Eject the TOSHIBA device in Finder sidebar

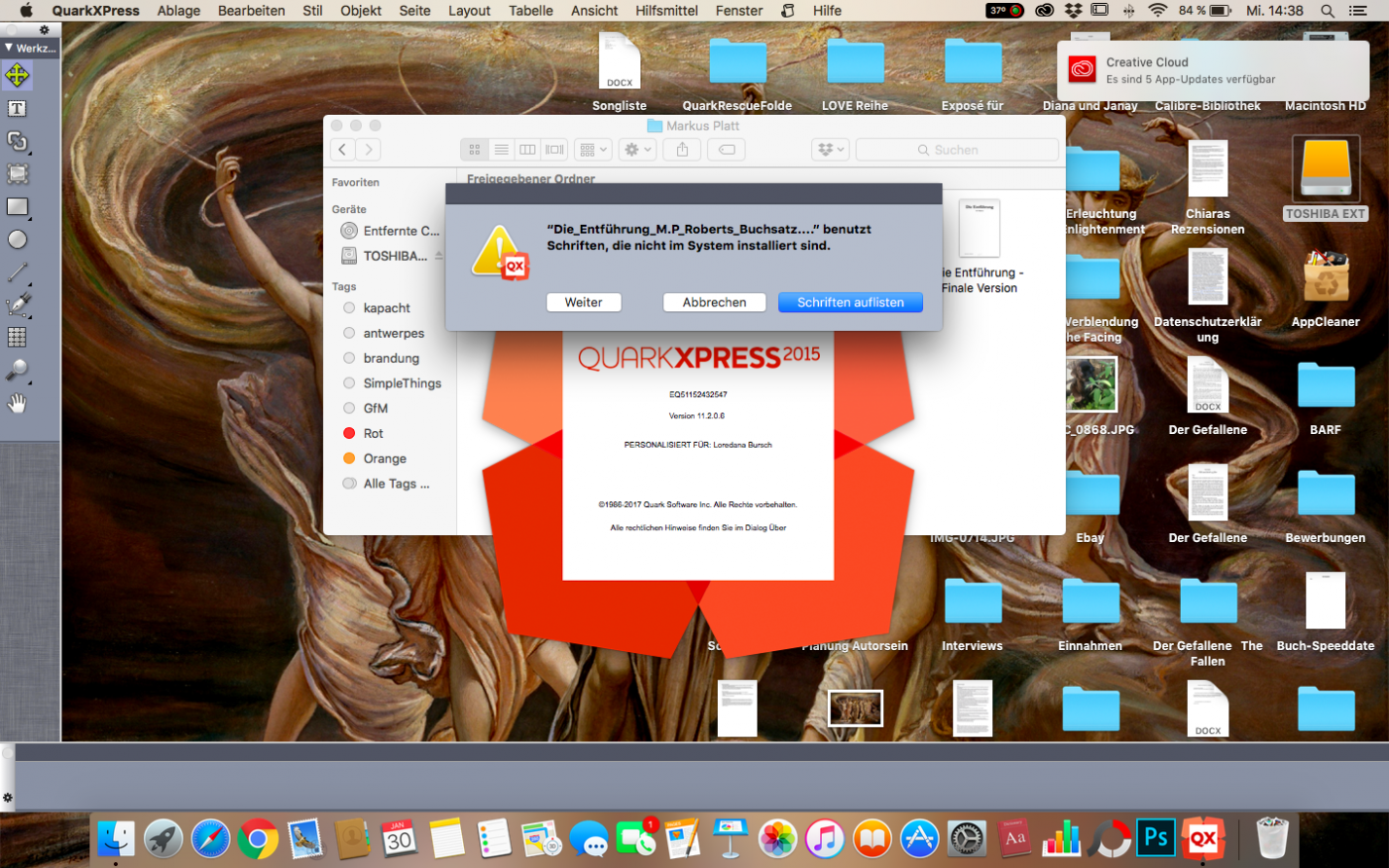click(x=439, y=256)
